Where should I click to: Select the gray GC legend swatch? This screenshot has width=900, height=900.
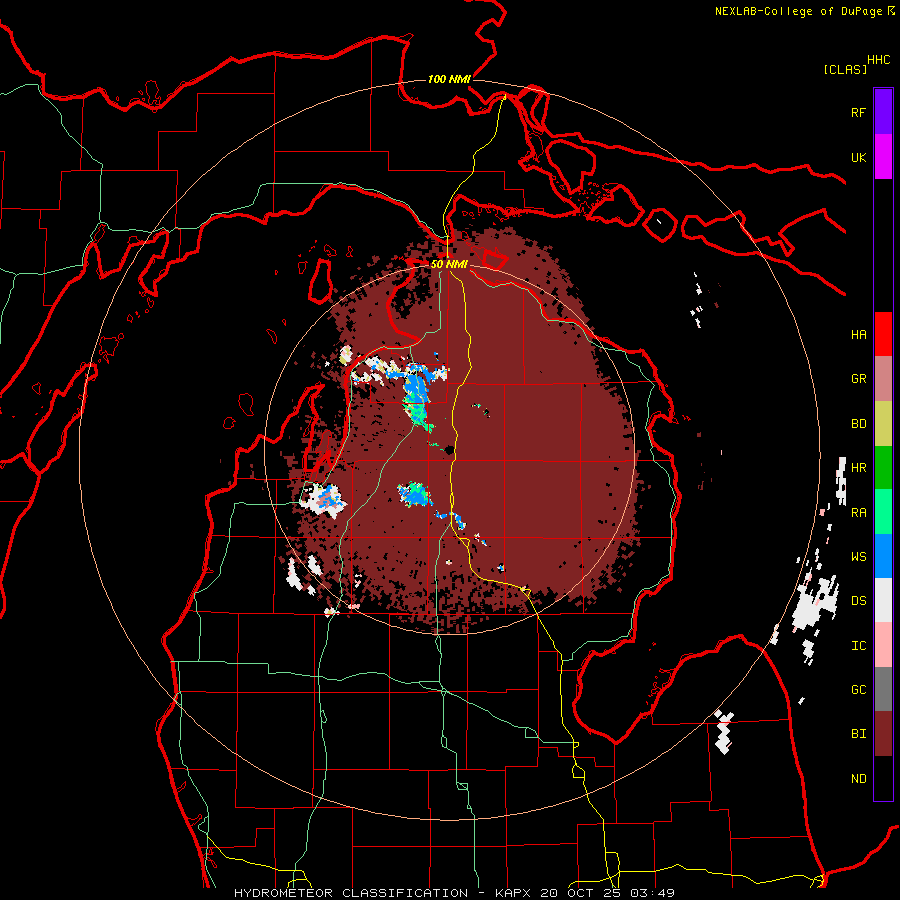click(883, 689)
